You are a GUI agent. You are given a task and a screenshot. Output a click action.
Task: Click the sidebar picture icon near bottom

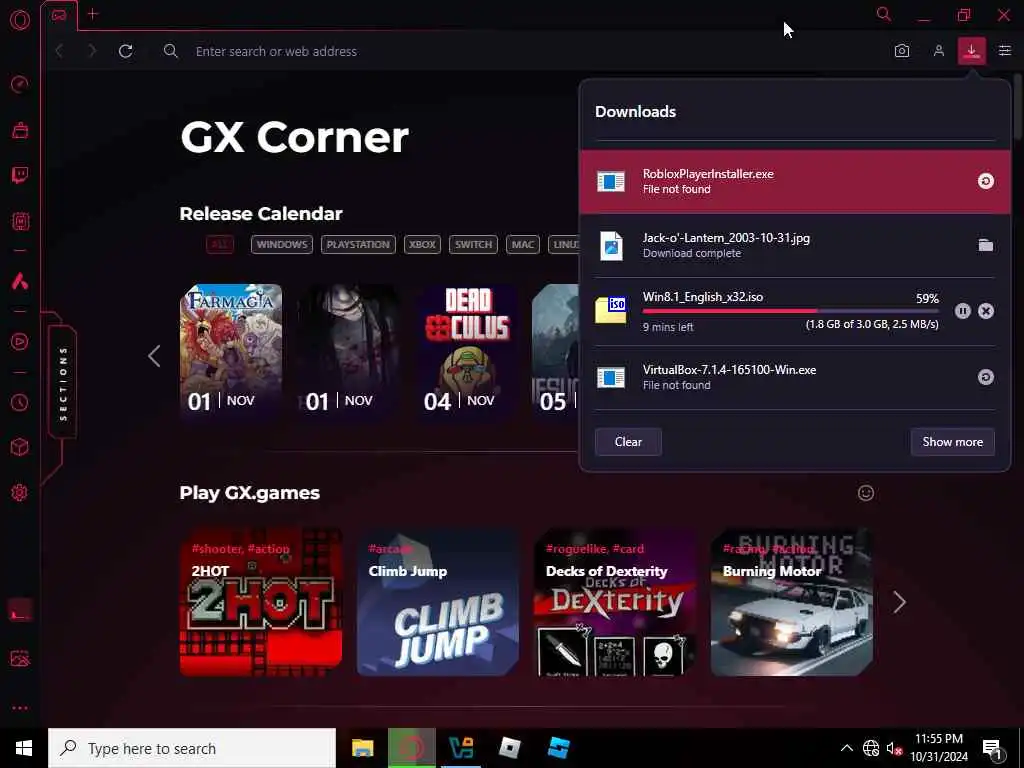[20, 658]
